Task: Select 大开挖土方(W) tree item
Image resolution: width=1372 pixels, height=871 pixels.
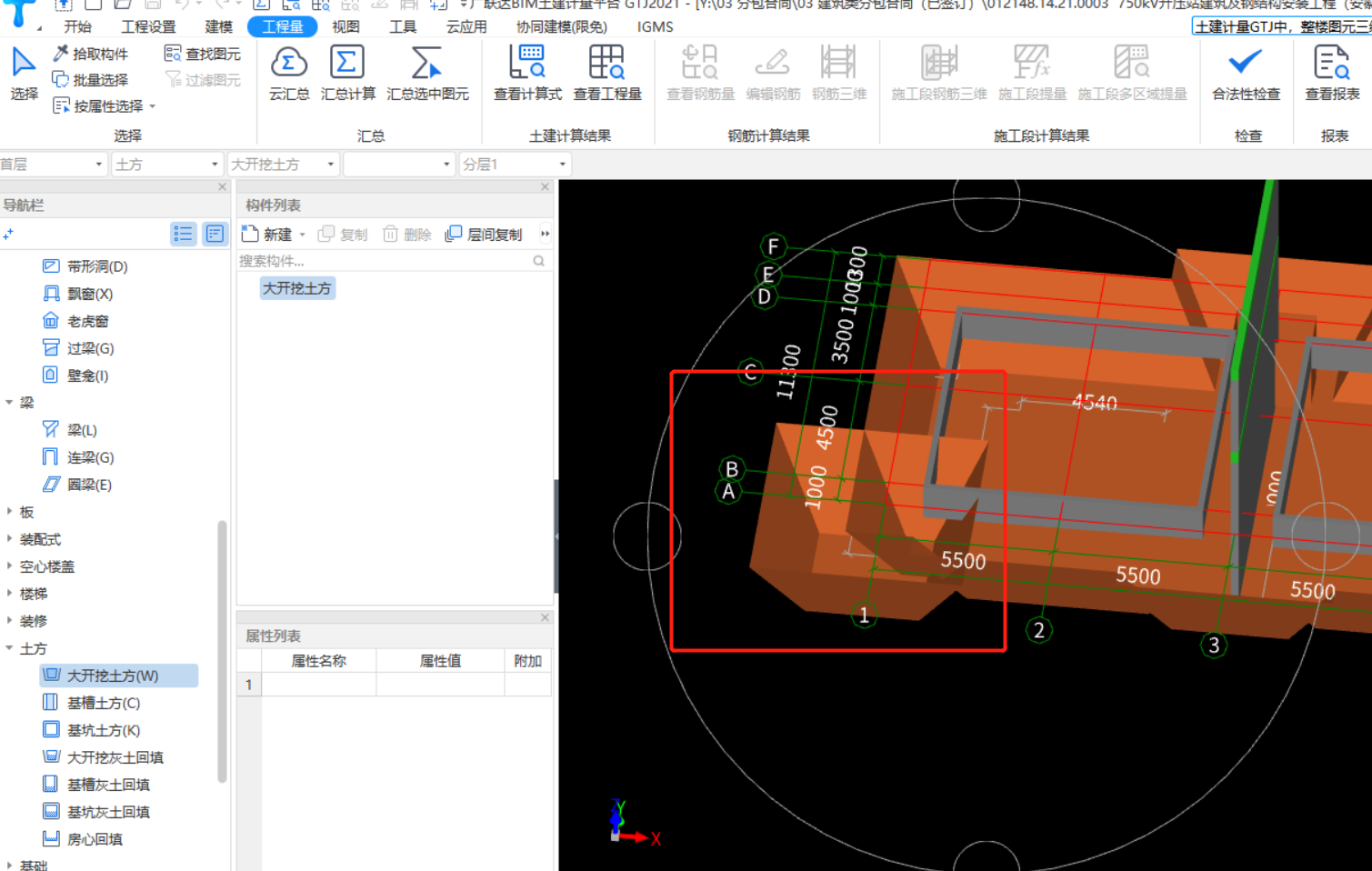Action: 119,676
